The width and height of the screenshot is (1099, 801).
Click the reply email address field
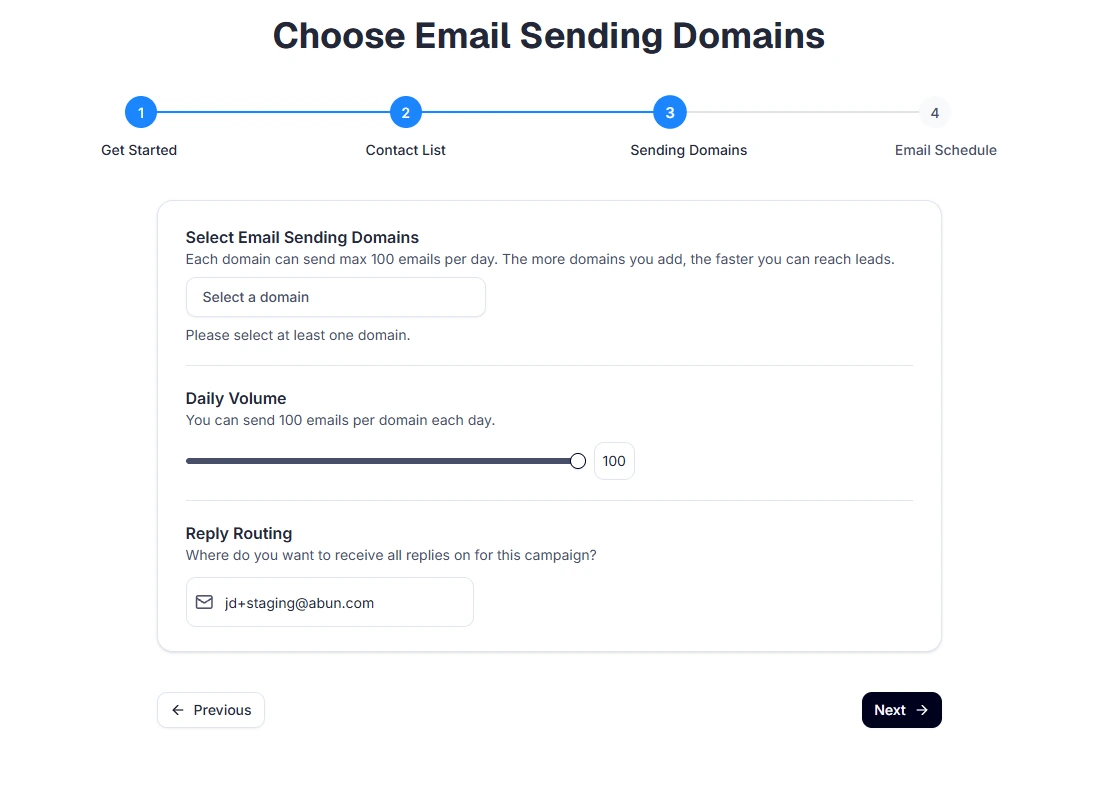340,603
